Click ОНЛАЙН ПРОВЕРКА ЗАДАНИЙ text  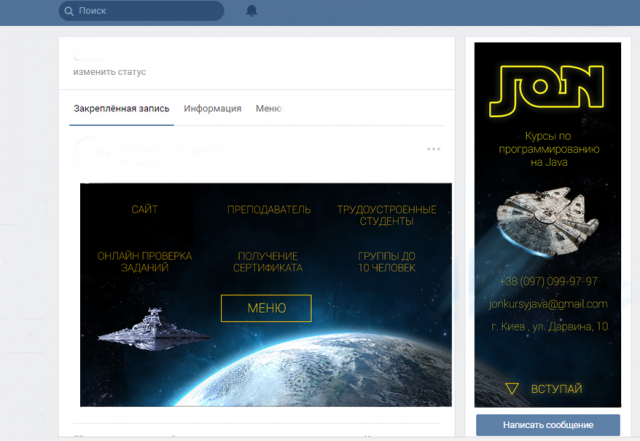(144, 262)
